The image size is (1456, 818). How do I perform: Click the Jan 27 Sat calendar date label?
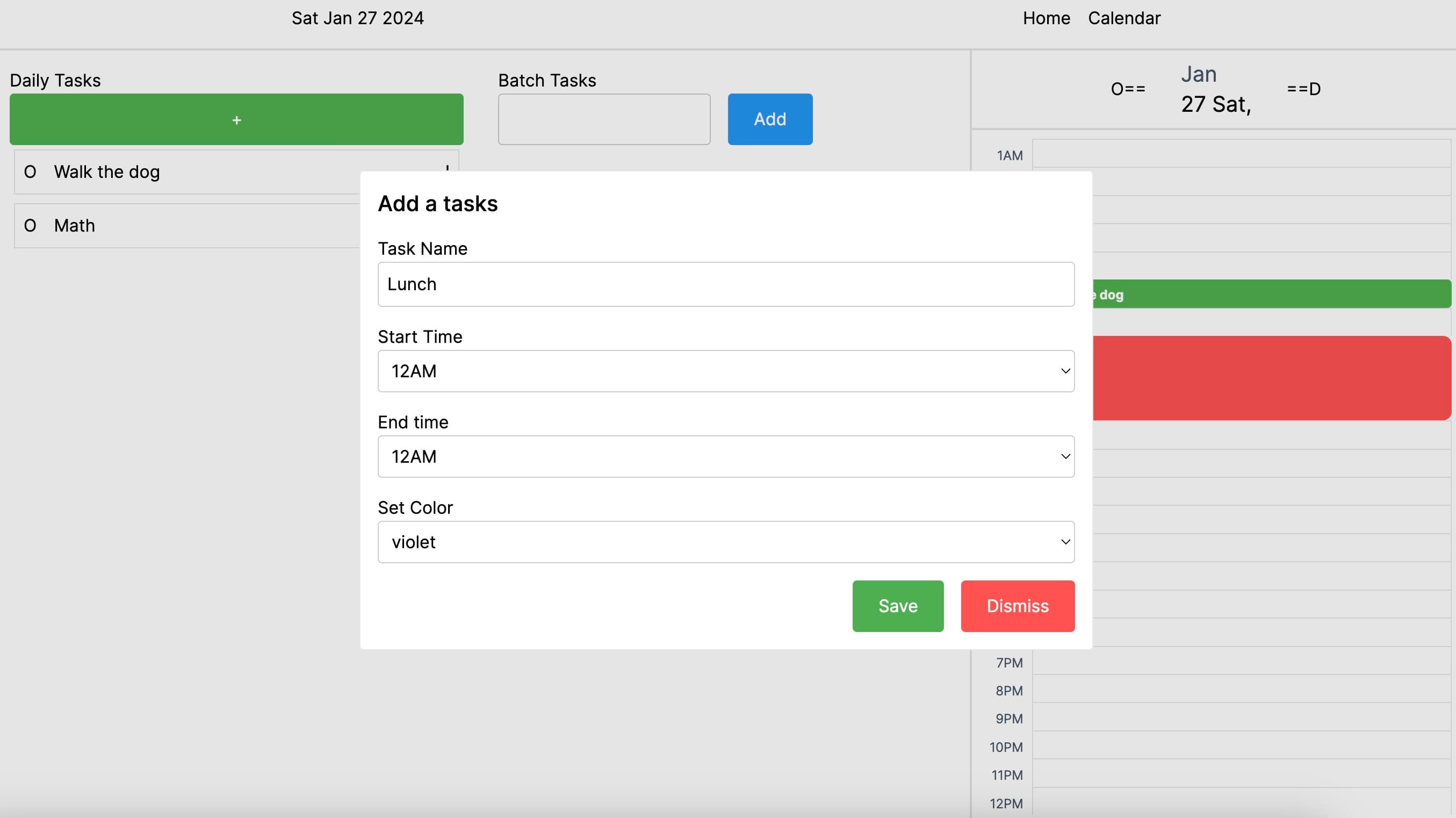pyautogui.click(x=1216, y=89)
